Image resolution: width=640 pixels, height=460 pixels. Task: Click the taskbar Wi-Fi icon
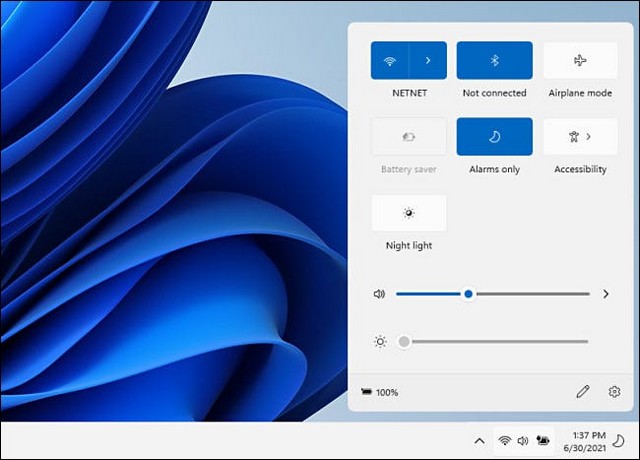coord(505,440)
